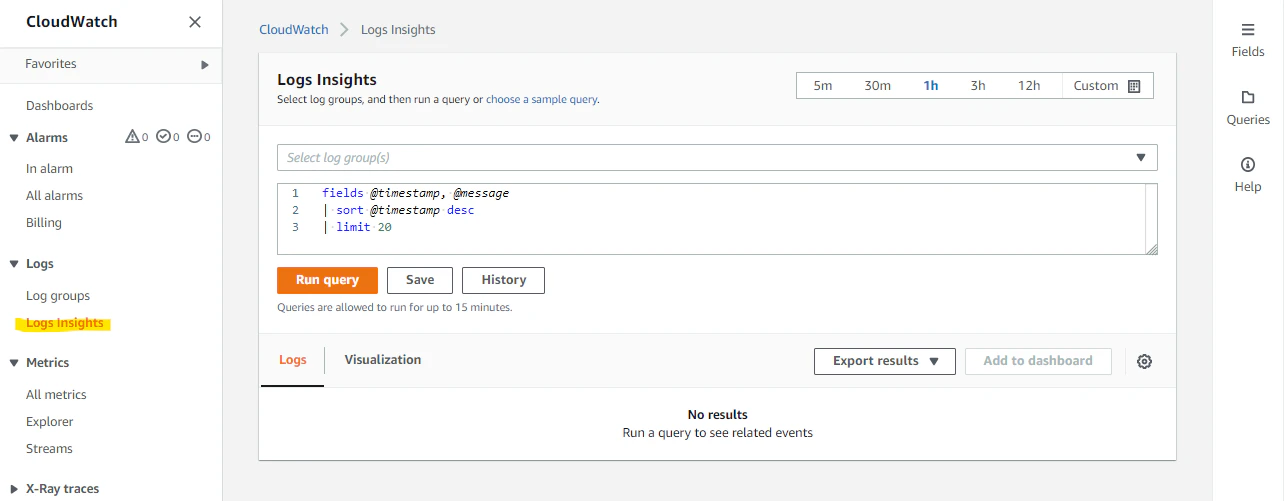Open the Fields panel icon
This screenshot has height=501, width=1284.
tap(1248, 30)
